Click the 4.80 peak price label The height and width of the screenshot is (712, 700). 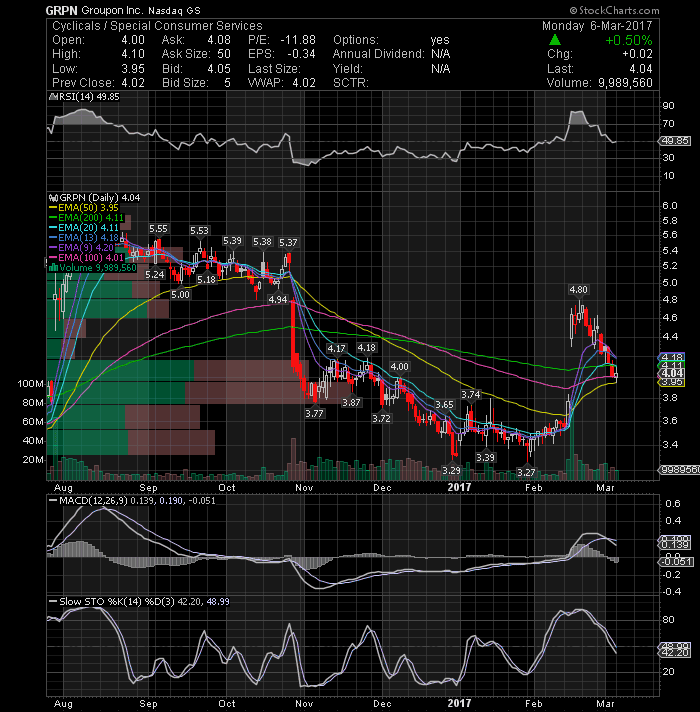578,289
